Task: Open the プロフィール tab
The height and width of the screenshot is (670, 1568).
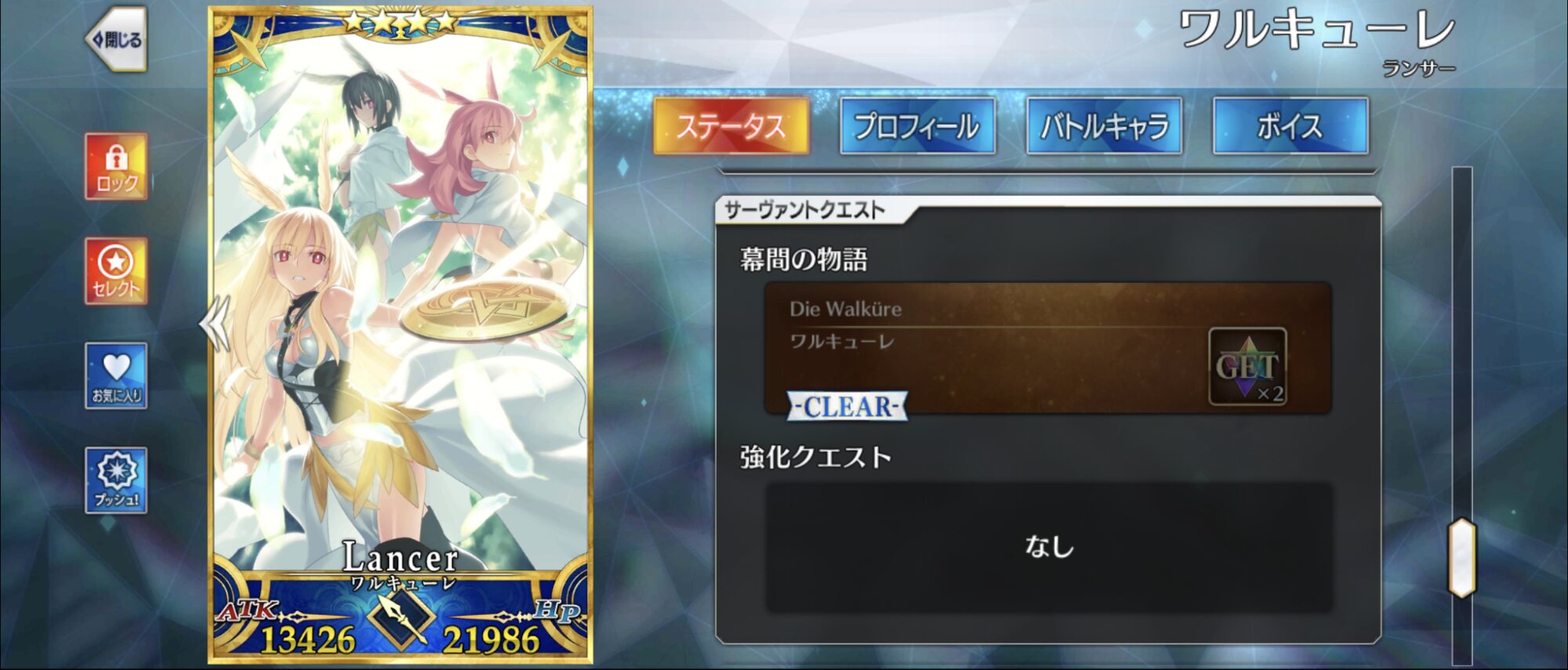Action: click(917, 125)
